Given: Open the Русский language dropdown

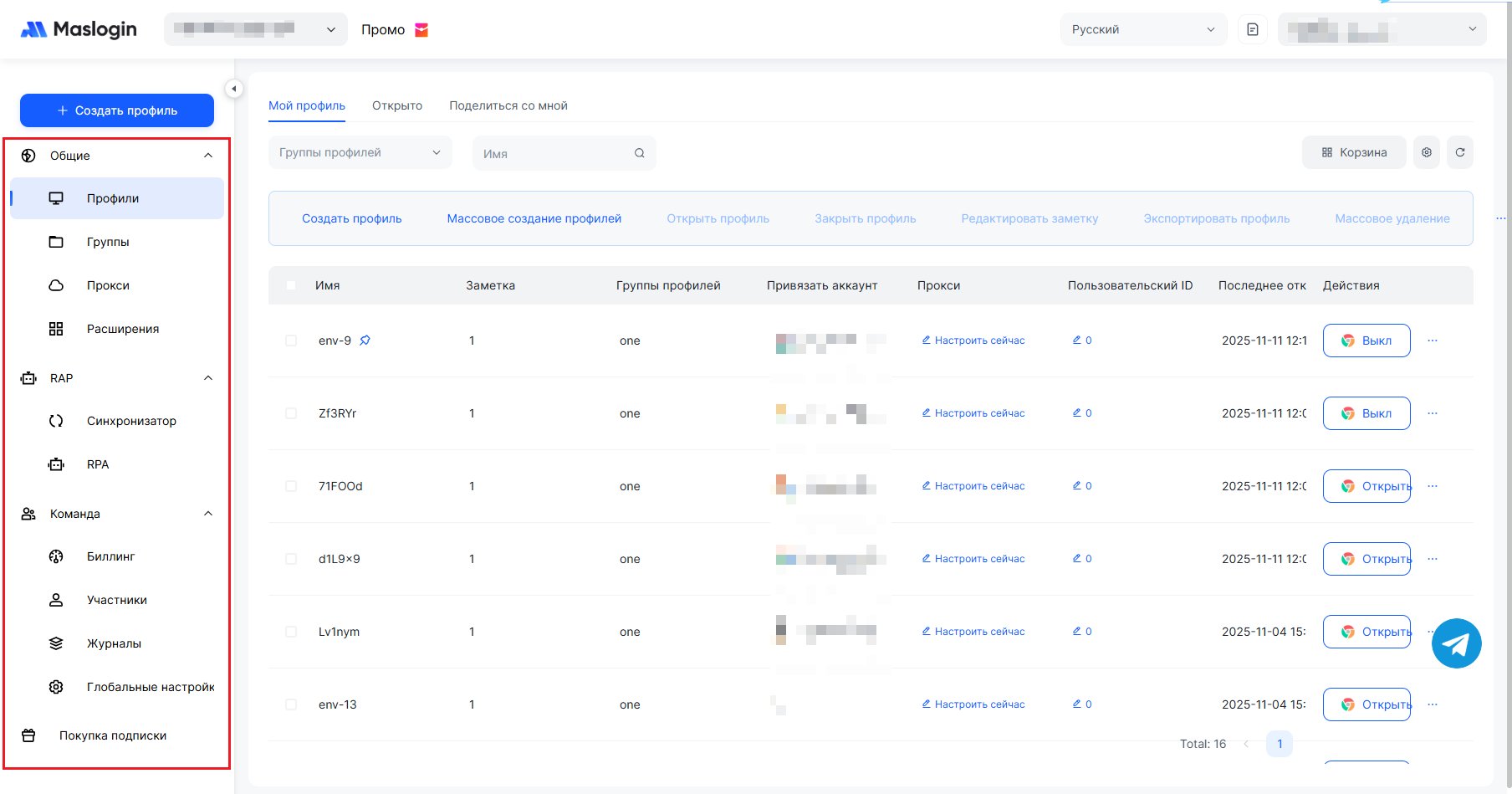Looking at the screenshot, I should point(1142,29).
